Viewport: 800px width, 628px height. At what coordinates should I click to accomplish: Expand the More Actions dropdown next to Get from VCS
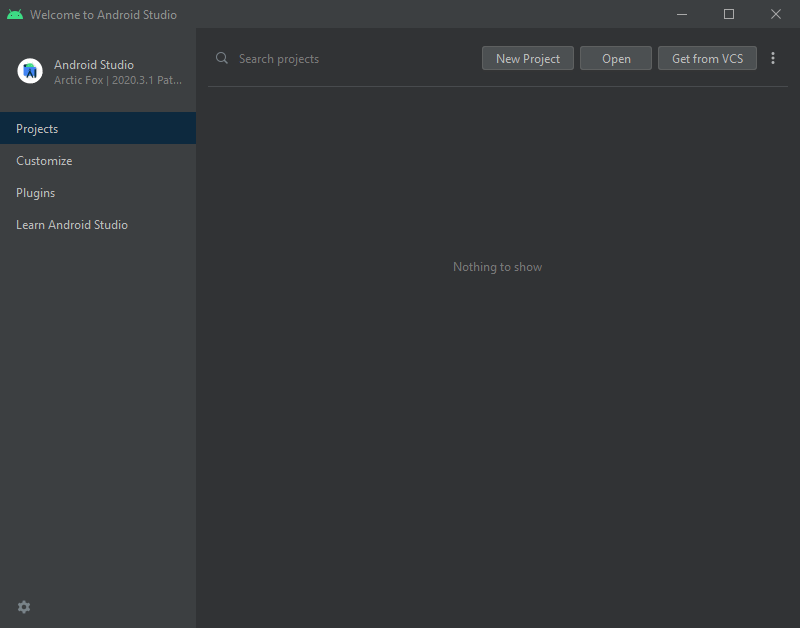point(773,58)
